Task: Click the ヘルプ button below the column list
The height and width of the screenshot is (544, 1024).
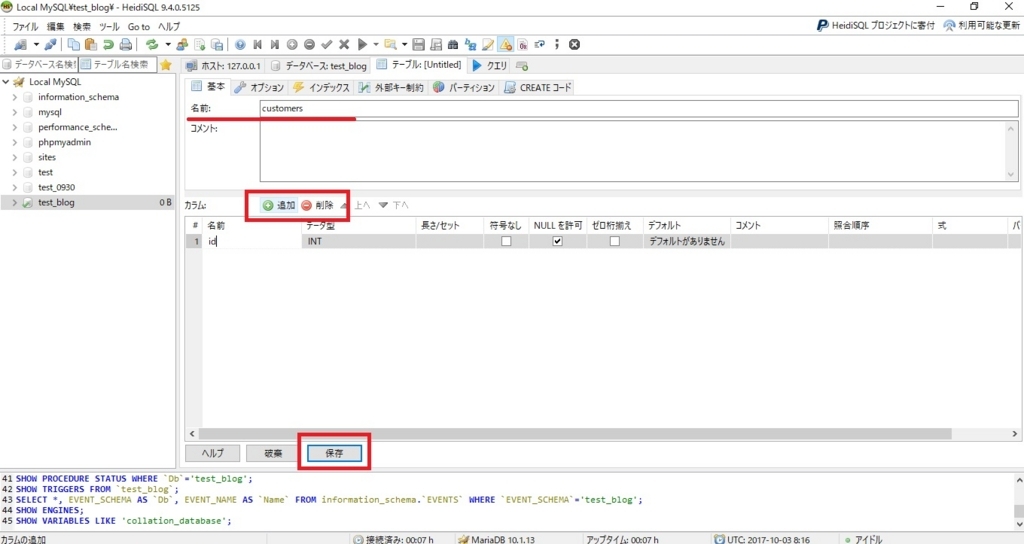Action: point(212,453)
